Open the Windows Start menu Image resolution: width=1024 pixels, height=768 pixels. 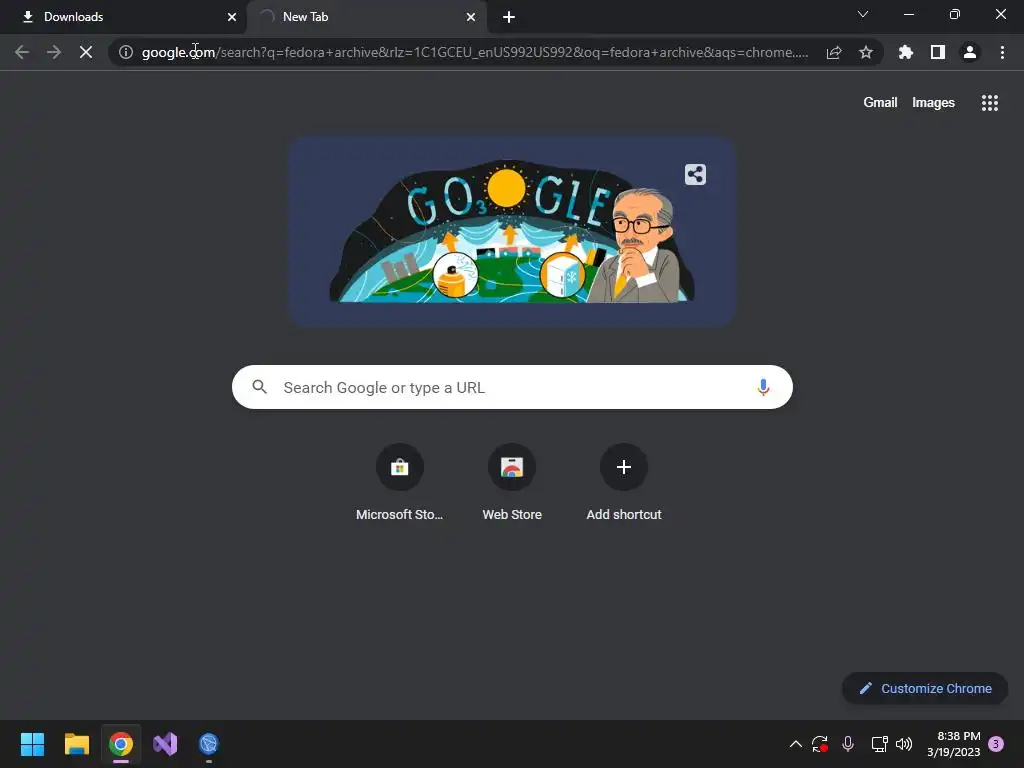pyautogui.click(x=32, y=744)
